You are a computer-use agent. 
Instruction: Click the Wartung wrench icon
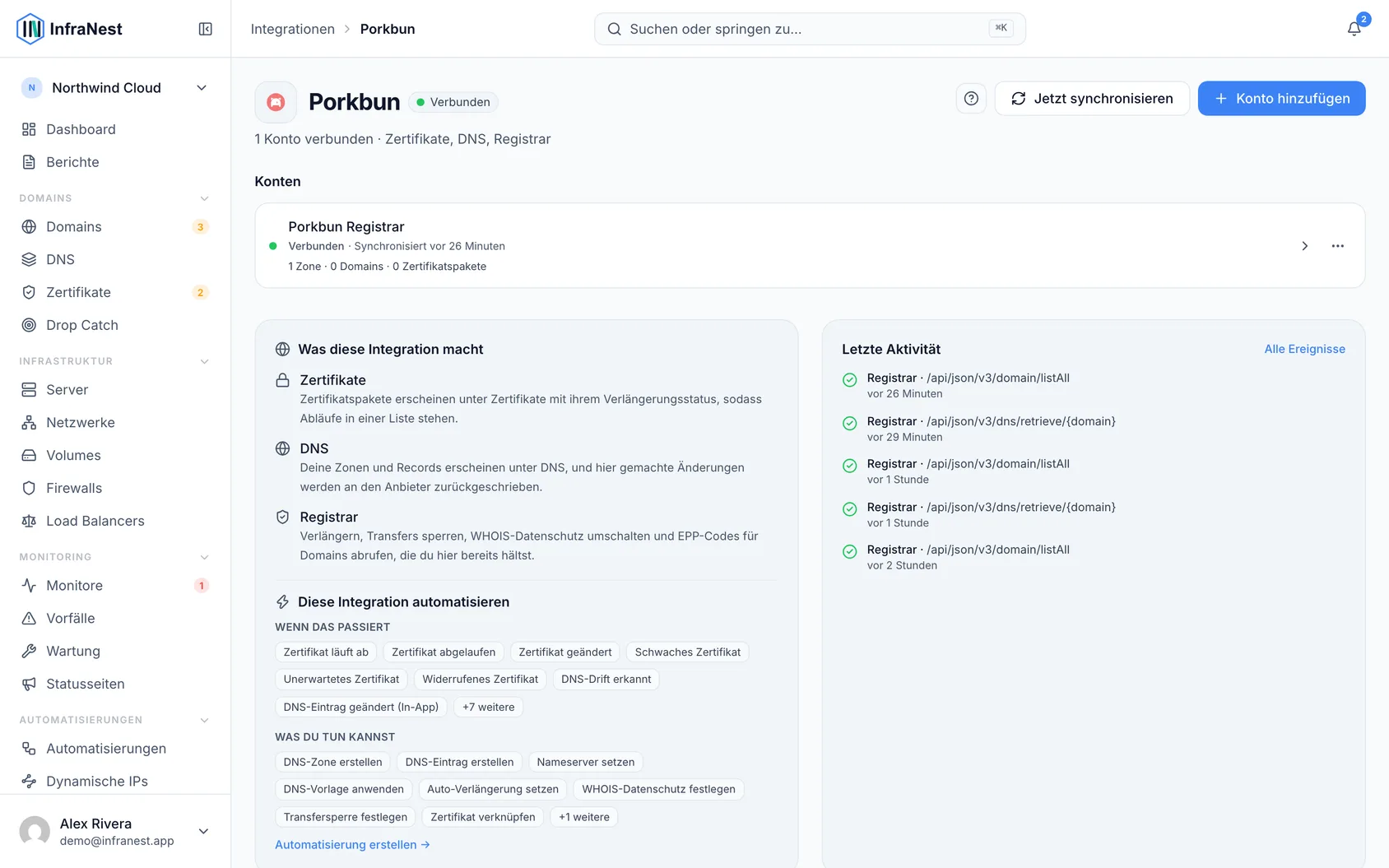(29, 651)
